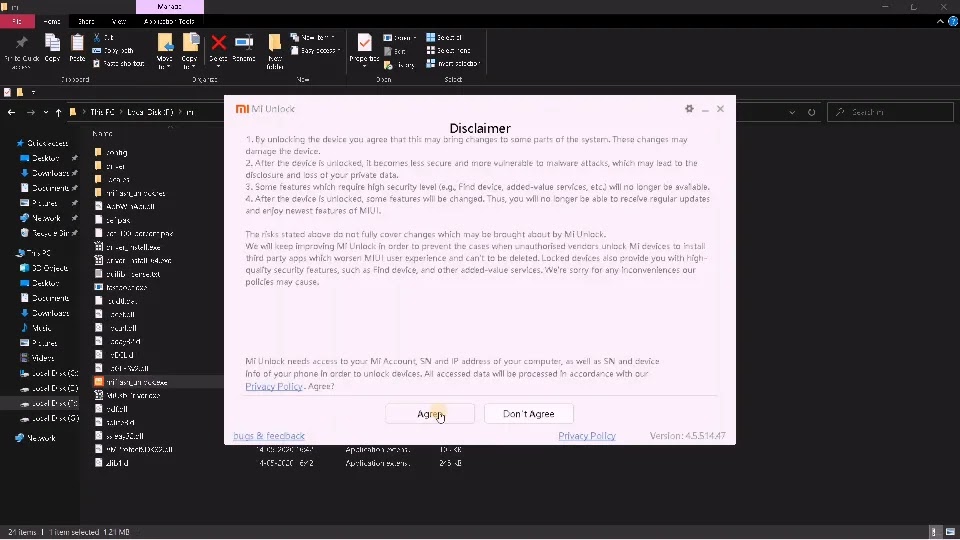Open the Move to dropdown
This screenshot has width=960, height=540.
(165, 51)
